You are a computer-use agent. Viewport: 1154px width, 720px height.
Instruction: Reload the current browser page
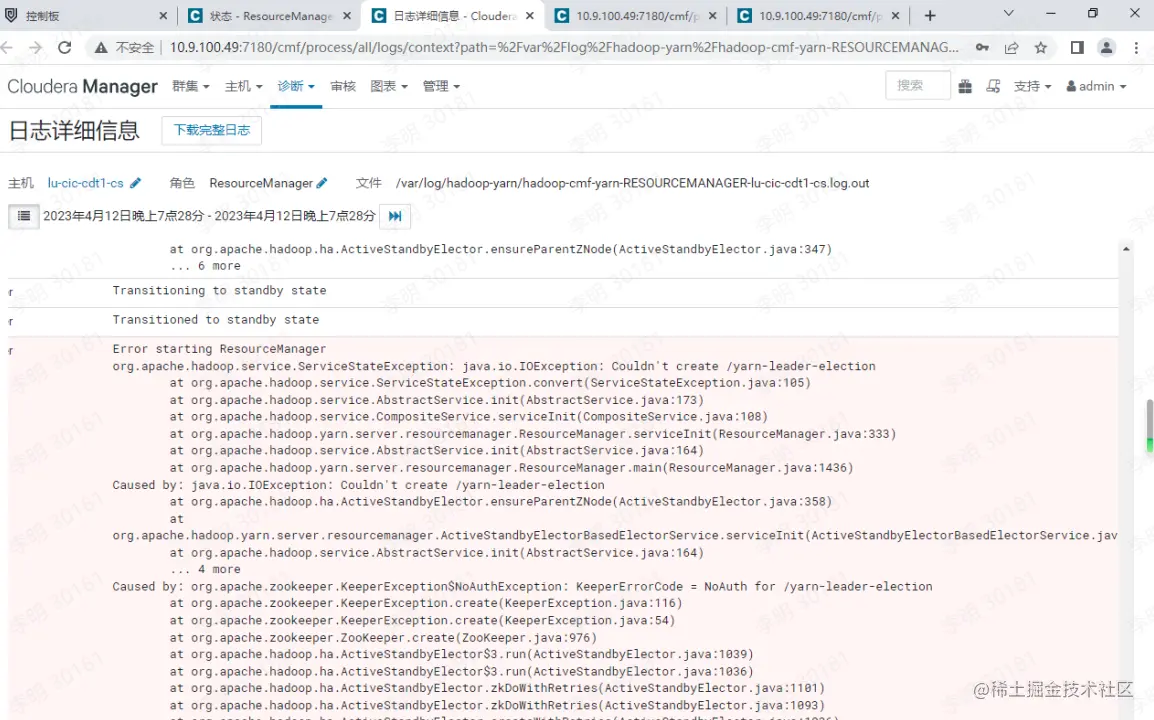pos(65,48)
